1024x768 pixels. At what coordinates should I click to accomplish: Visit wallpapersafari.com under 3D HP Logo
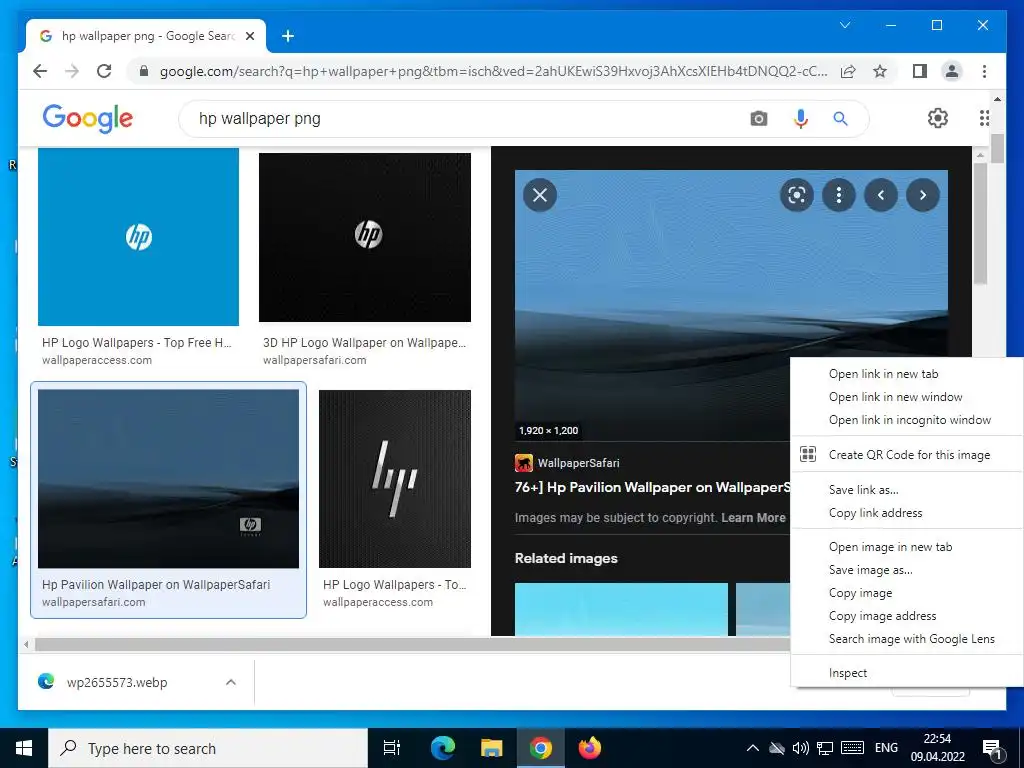(314, 360)
